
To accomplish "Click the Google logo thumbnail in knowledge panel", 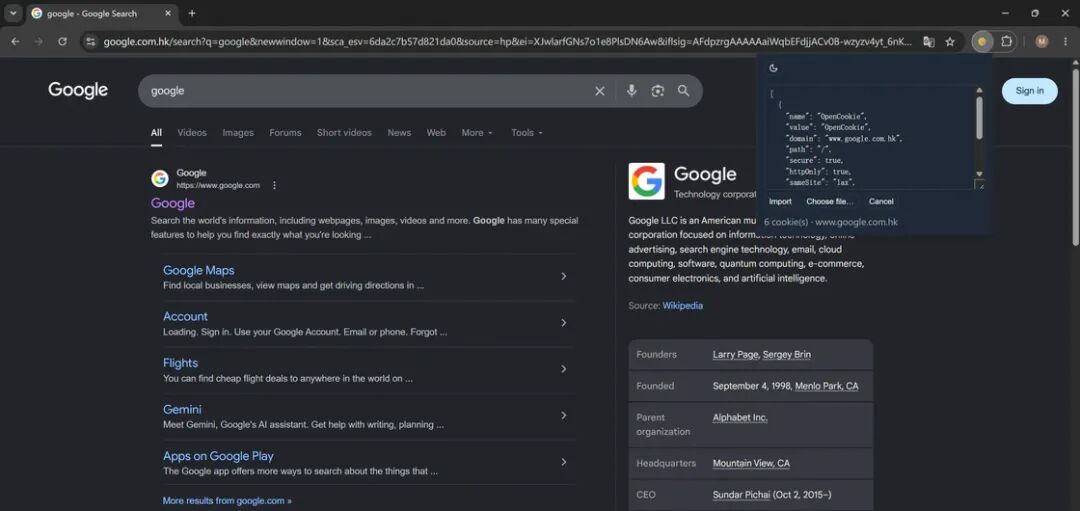I will (646, 181).
